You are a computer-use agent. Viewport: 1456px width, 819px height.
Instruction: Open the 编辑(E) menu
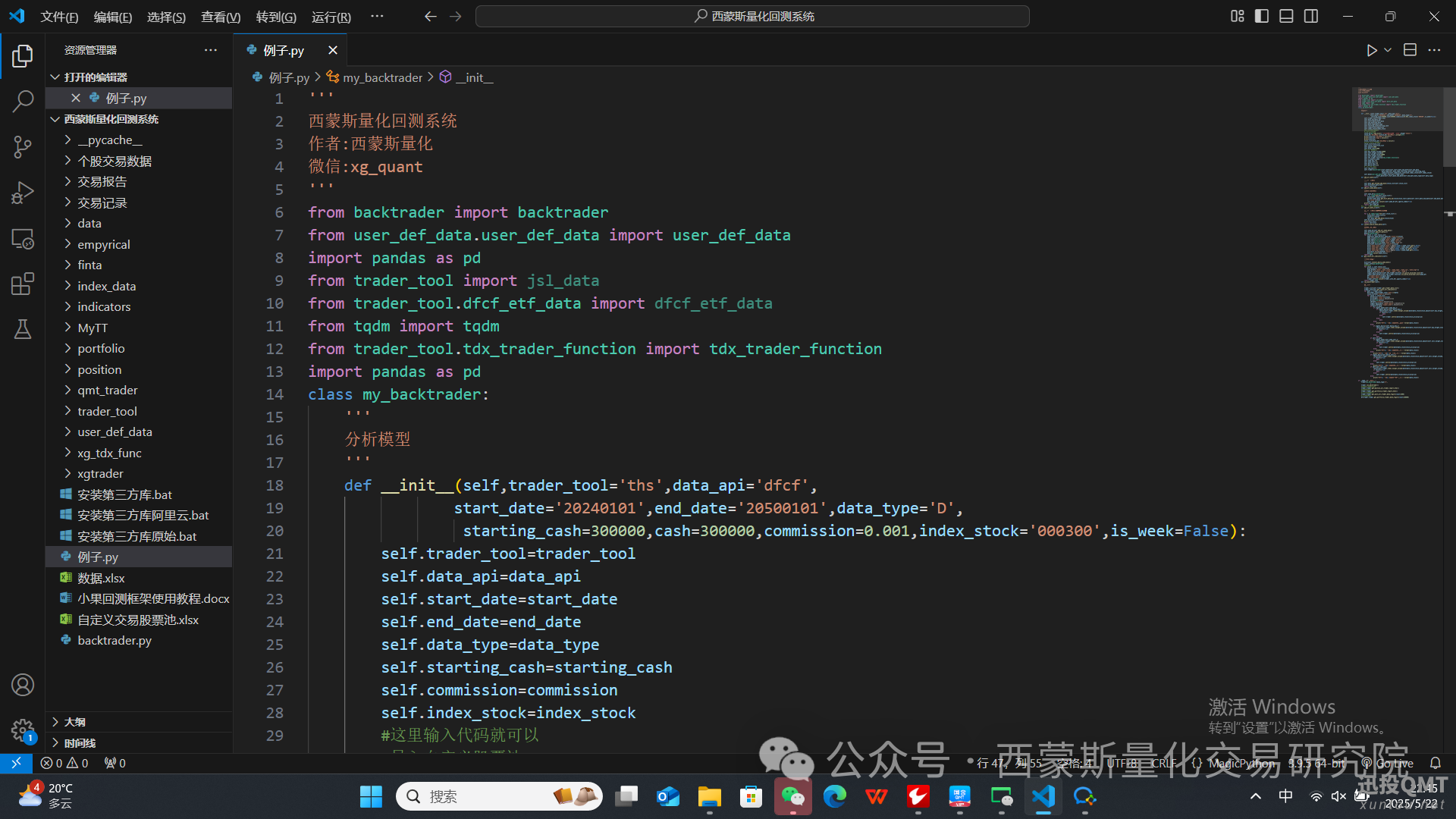[x=113, y=17]
